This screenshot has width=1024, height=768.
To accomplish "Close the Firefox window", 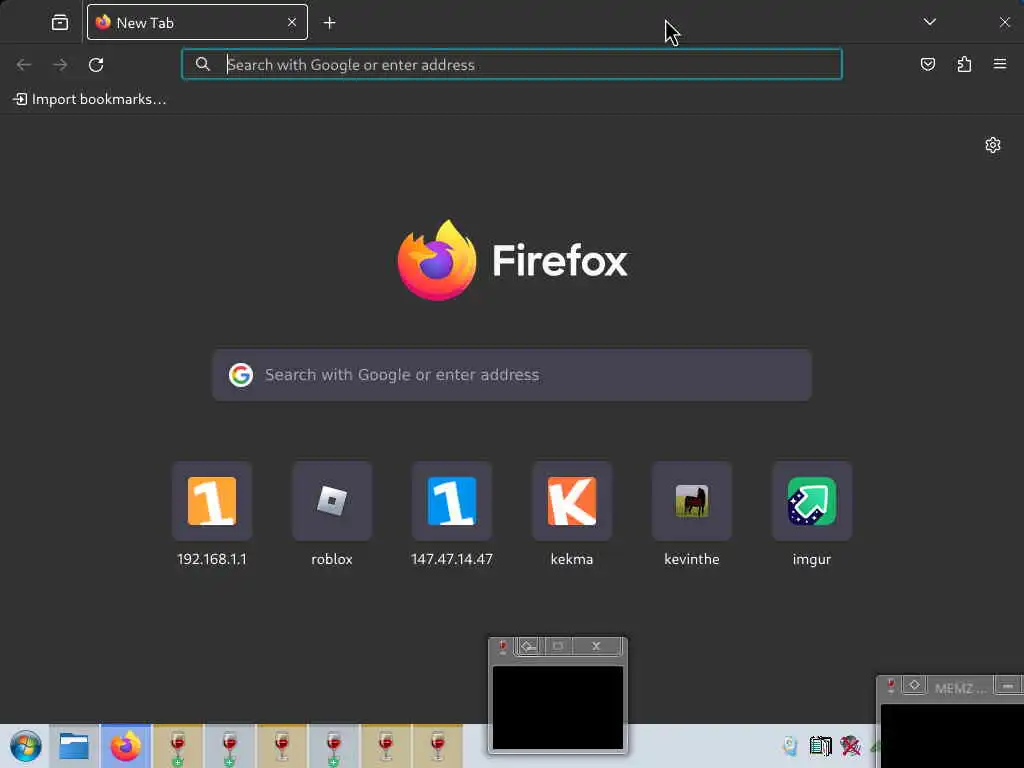I will click(x=1004, y=22).
